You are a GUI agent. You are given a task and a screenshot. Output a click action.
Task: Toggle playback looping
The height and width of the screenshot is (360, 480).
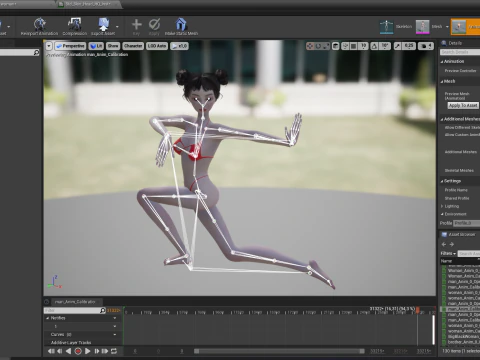pos(114,351)
